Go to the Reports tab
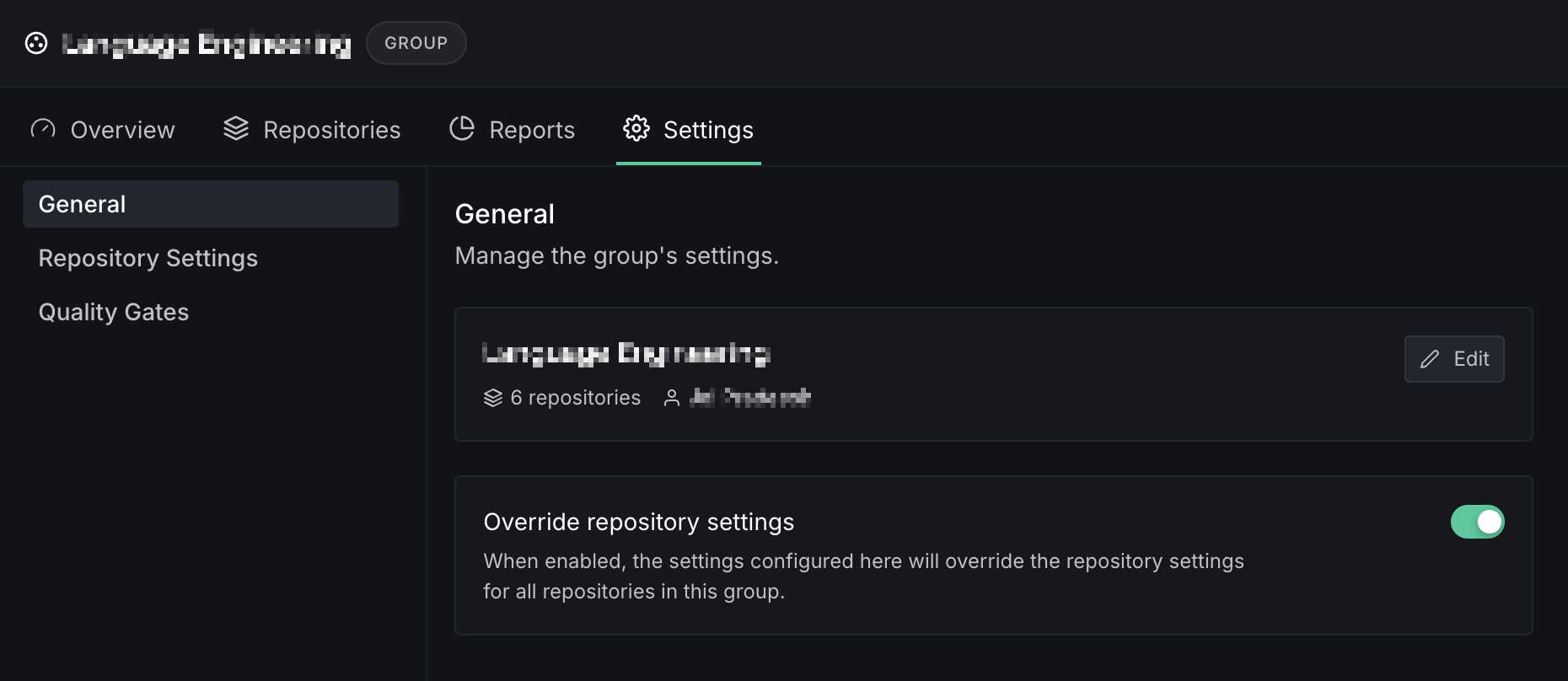 click(531, 130)
